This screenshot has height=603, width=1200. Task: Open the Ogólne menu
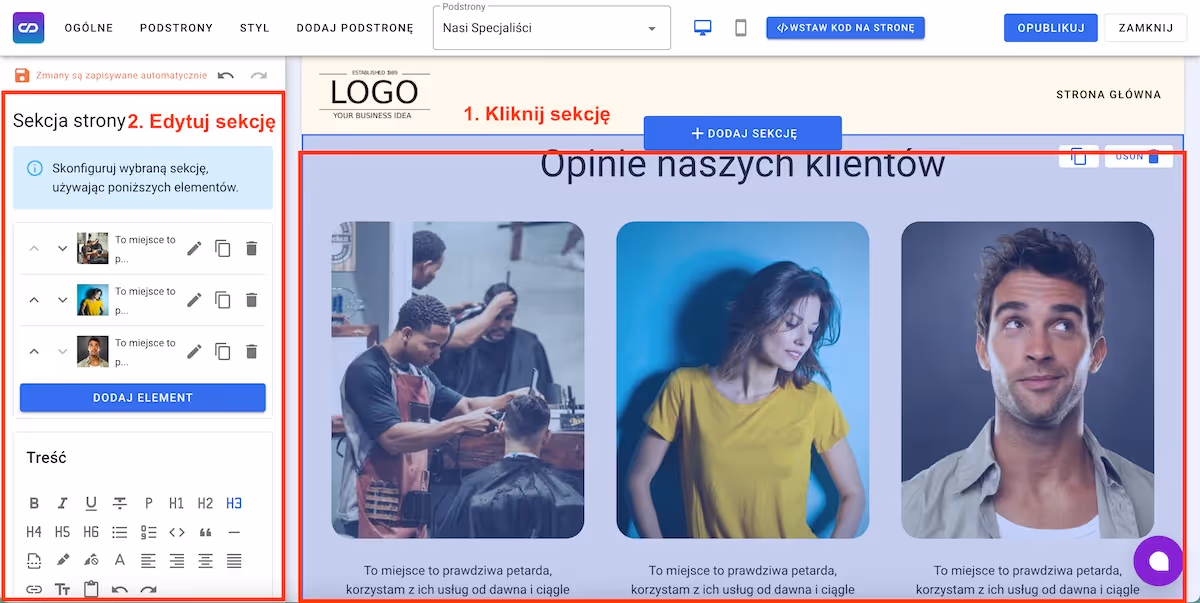click(89, 28)
